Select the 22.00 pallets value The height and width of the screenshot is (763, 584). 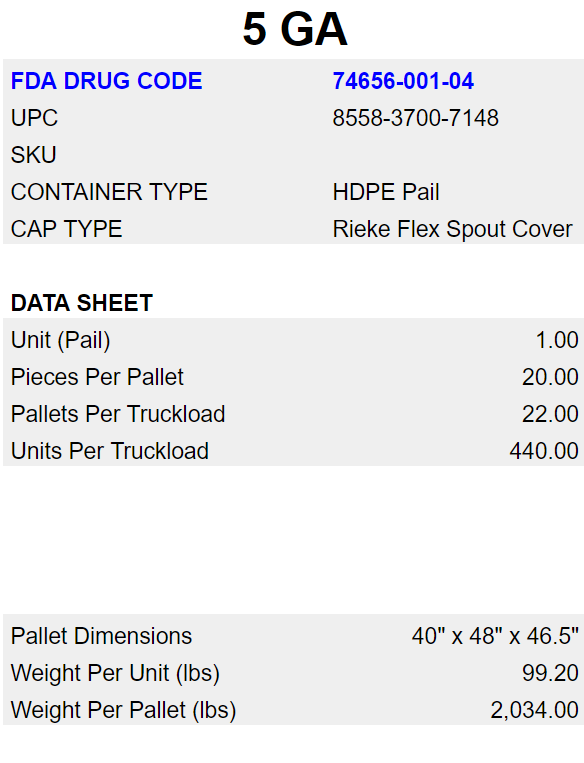coord(550,414)
